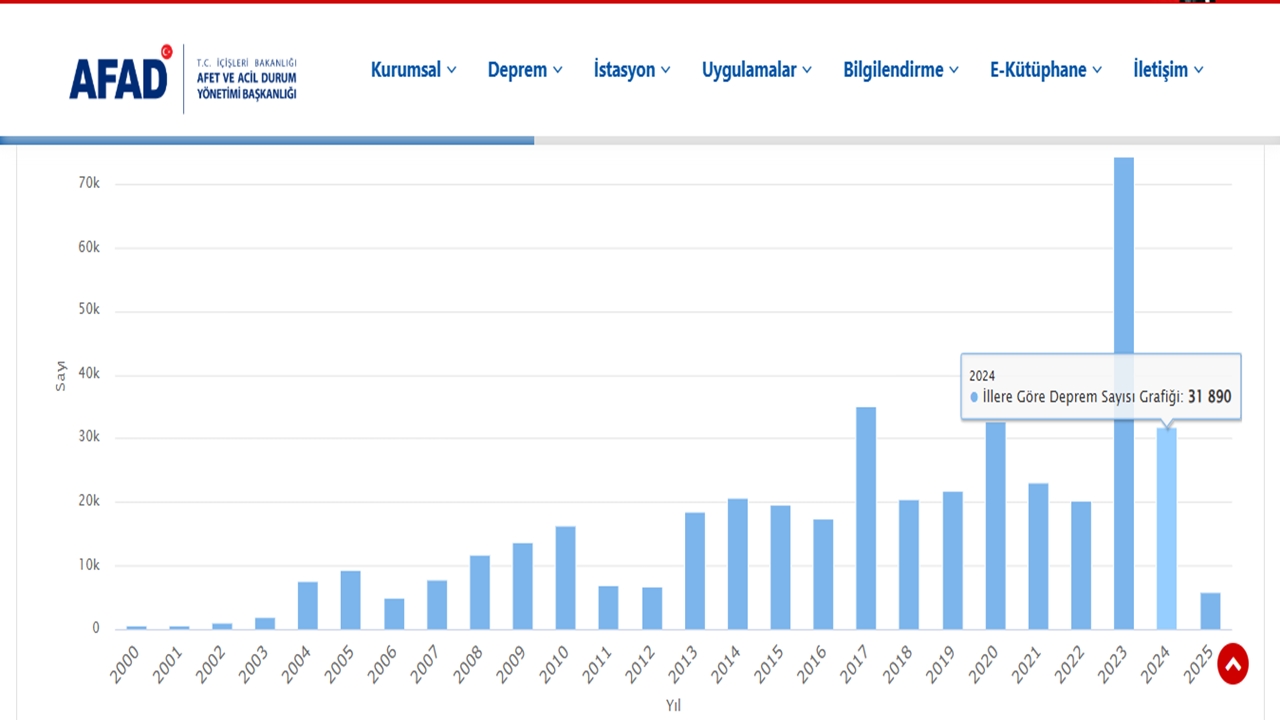Expand the chevron next to İstasyon
The width and height of the screenshot is (1280, 720).
665,70
